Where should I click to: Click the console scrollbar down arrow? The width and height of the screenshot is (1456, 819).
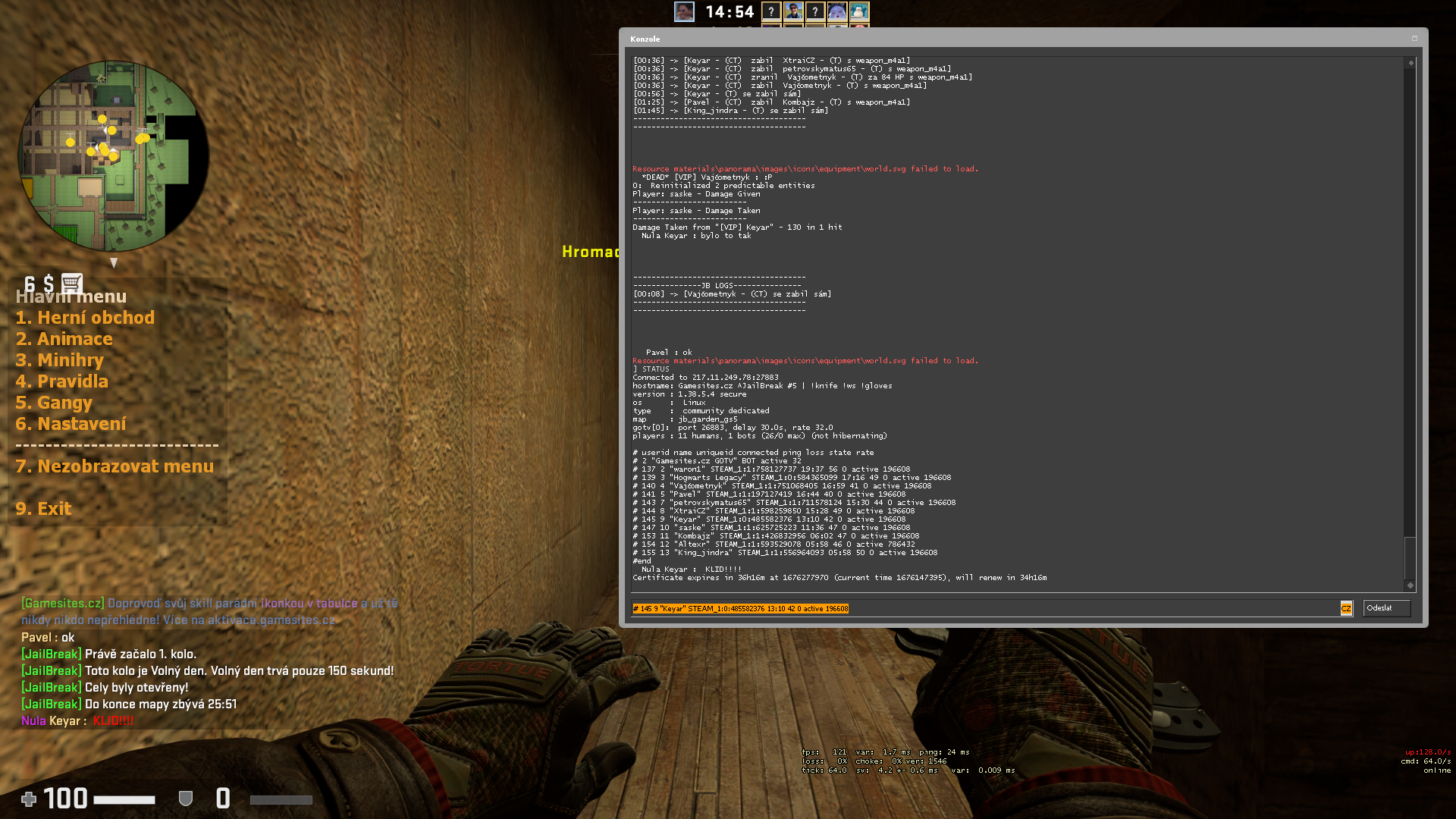[x=1410, y=585]
